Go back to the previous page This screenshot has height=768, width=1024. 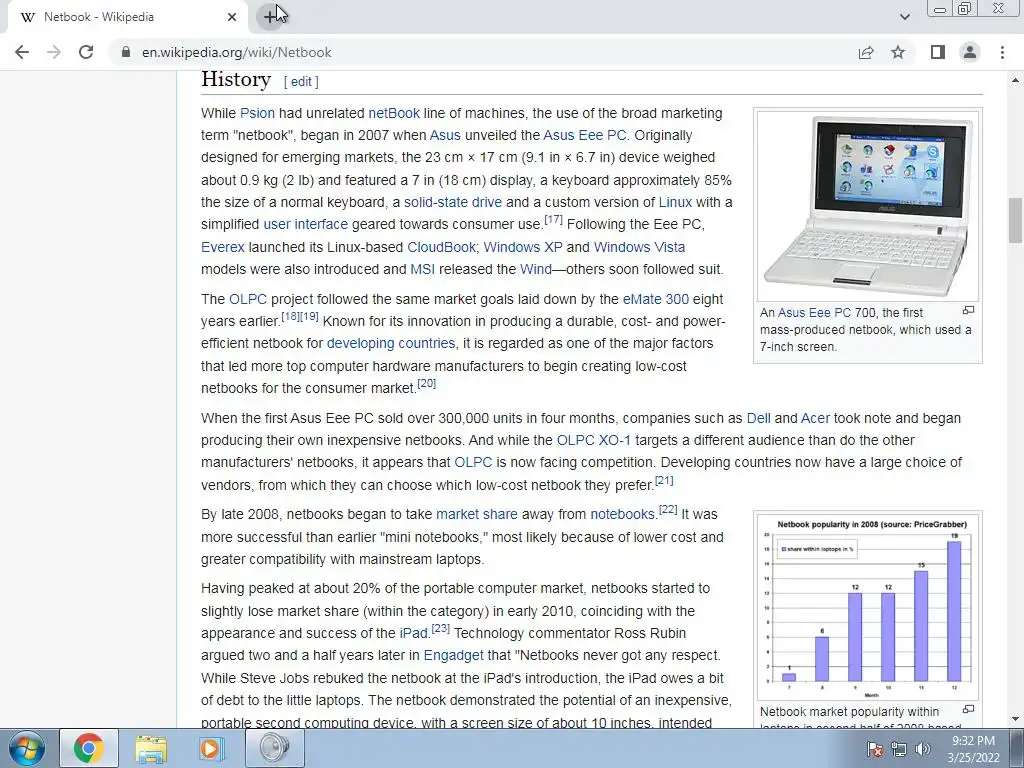click(x=22, y=52)
